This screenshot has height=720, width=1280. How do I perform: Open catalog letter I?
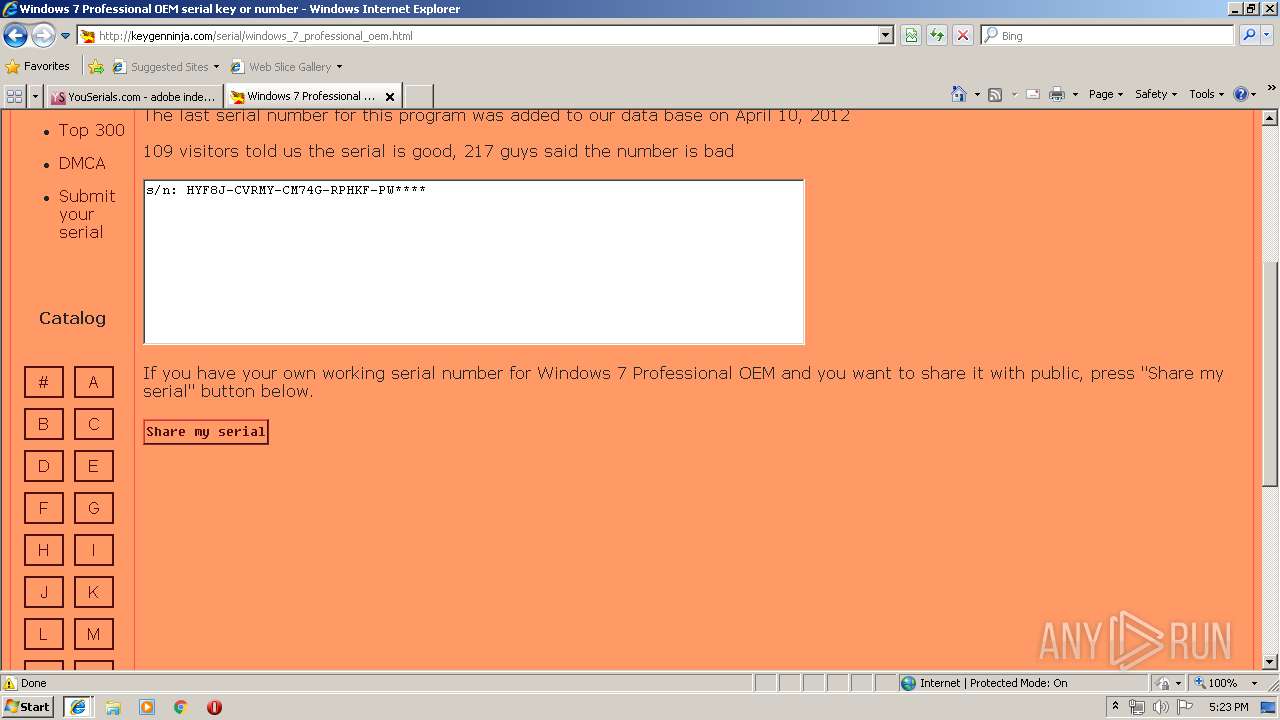point(94,550)
